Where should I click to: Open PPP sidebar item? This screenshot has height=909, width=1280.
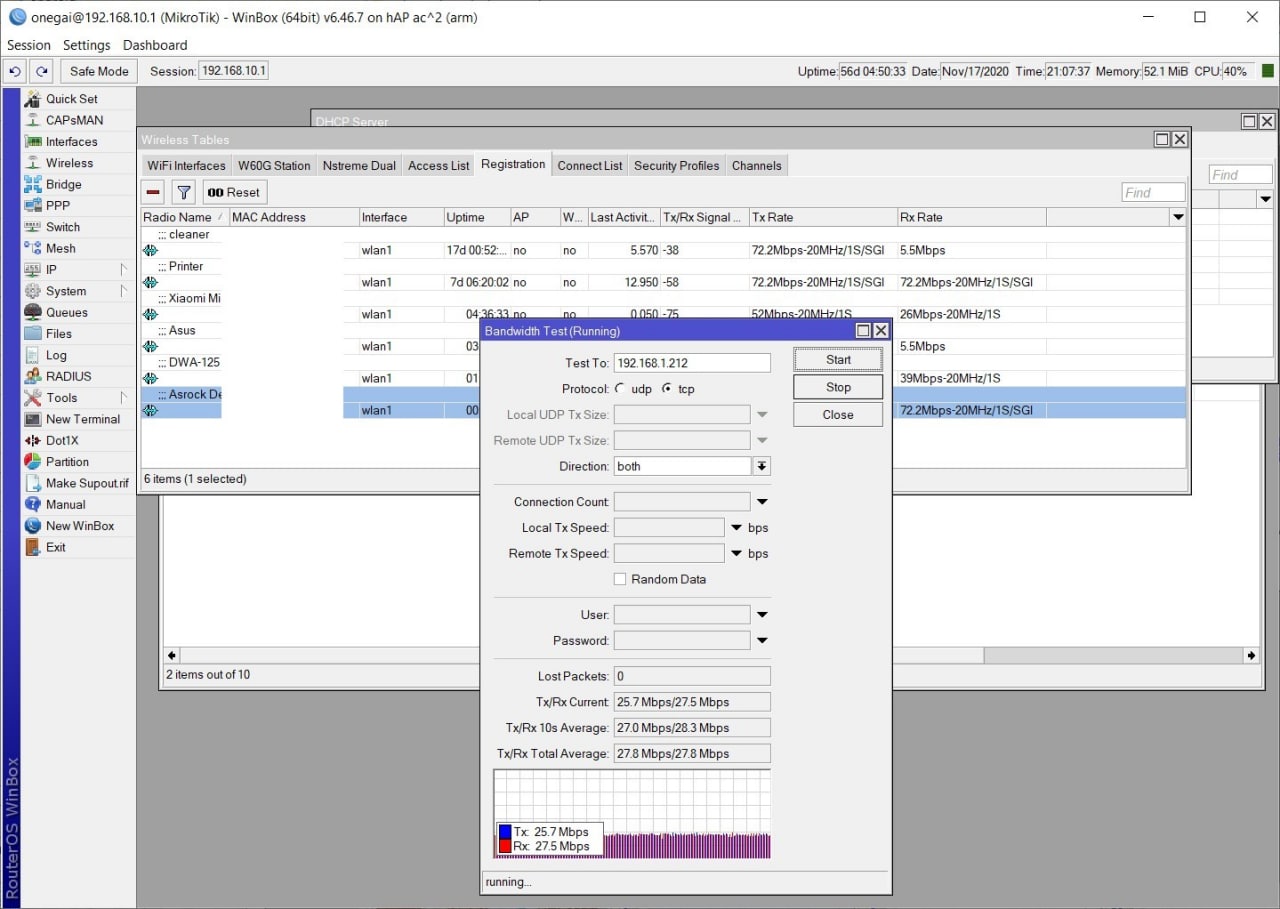[x=58, y=205]
